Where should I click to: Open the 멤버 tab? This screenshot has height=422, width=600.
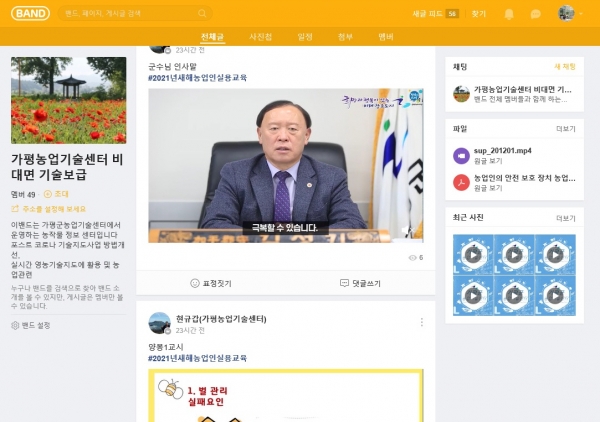pos(386,37)
